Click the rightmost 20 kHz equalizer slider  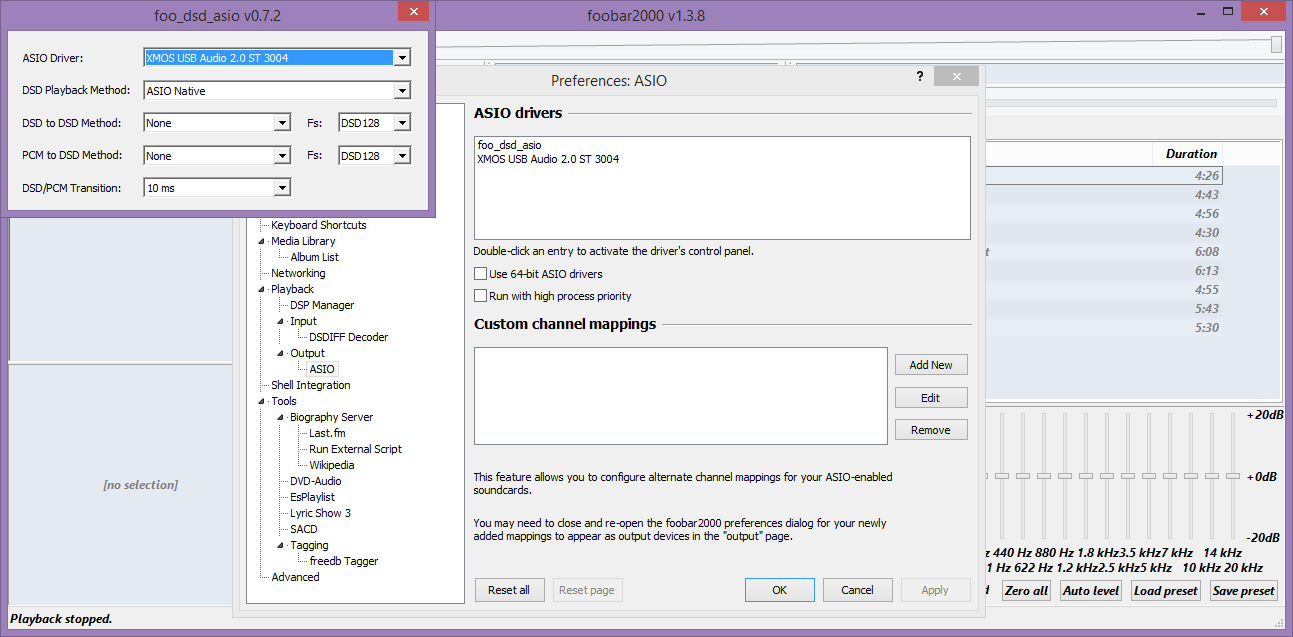point(1233,476)
